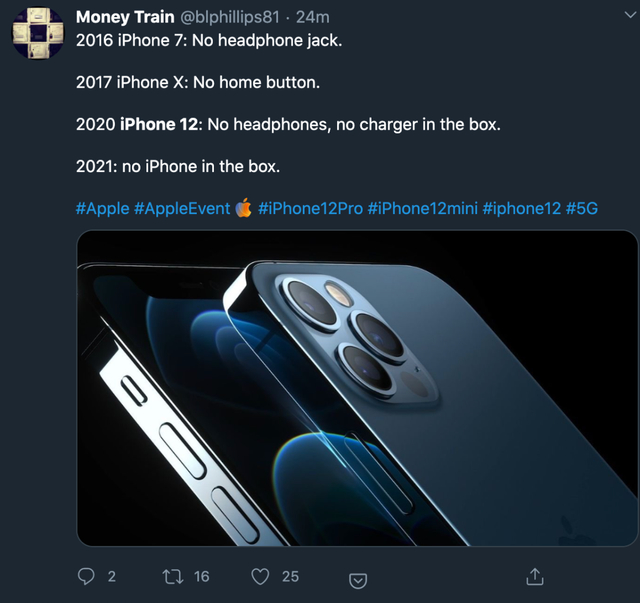This screenshot has width=640, height=603.
Task: Click the Pocket save icon
Action: point(357,579)
